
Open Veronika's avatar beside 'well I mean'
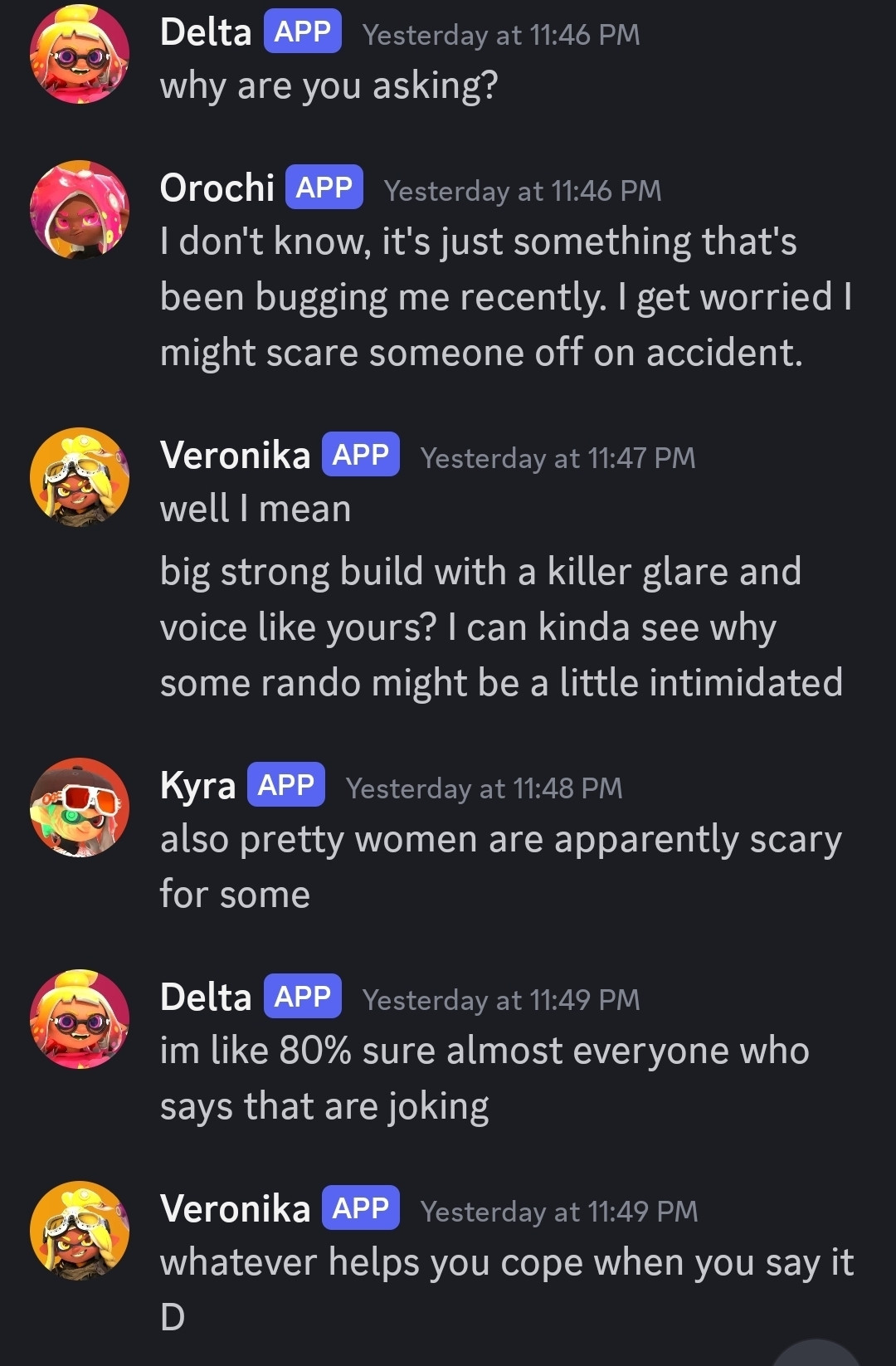click(80, 477)
